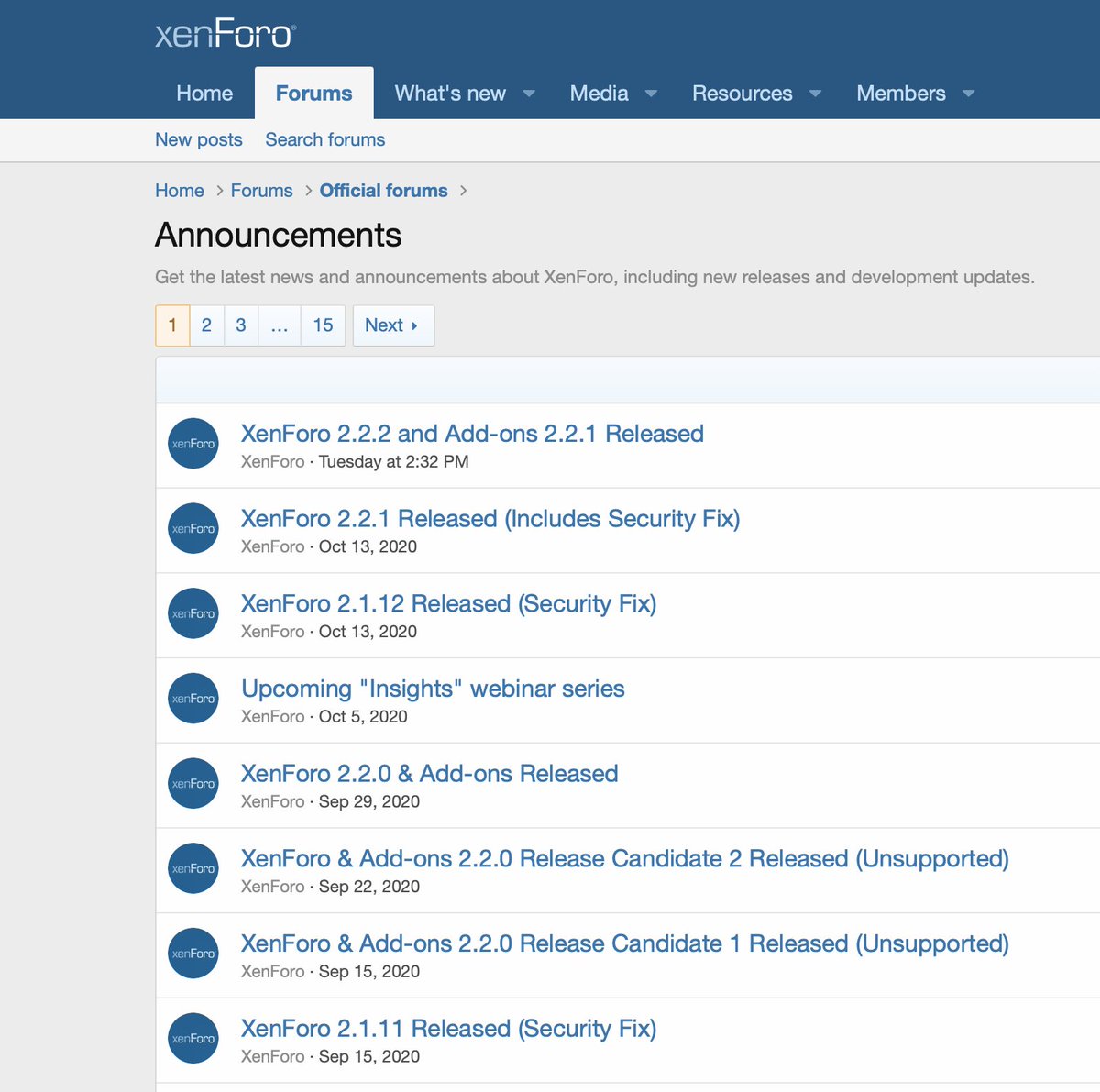Viewport: 1100px width, 1092px height.
Task: Click the ellipsis page jump button
Action: pyautogui.click(x=280, y=325)
